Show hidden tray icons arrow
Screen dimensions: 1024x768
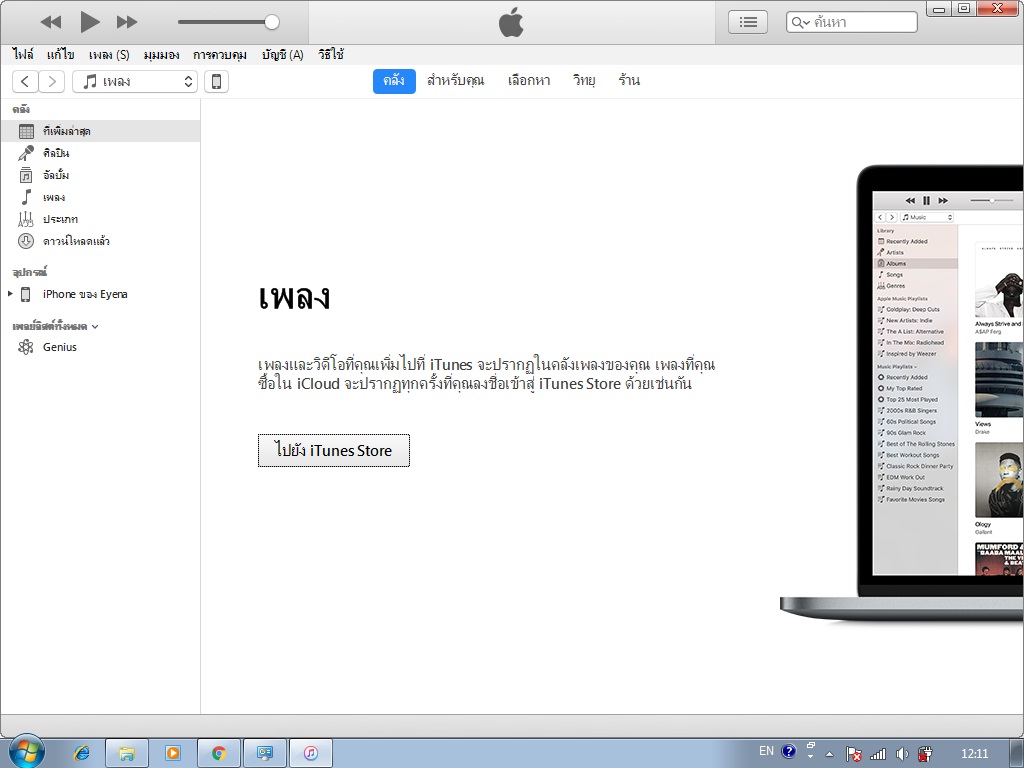pyautogui.click(x=829, y=754)
